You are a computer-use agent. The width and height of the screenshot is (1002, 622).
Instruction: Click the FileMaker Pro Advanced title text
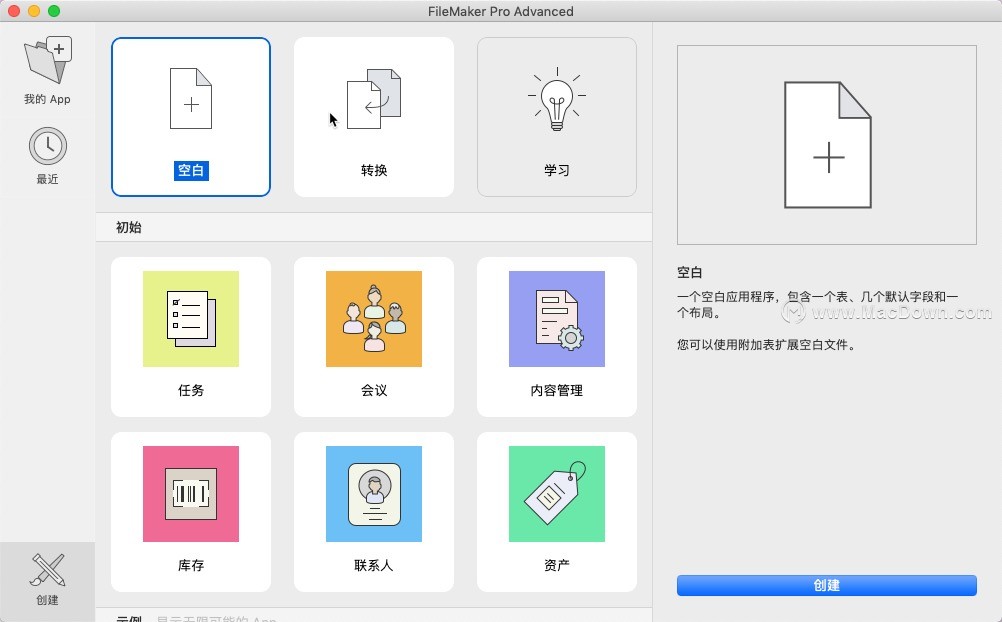coord(501,11)
